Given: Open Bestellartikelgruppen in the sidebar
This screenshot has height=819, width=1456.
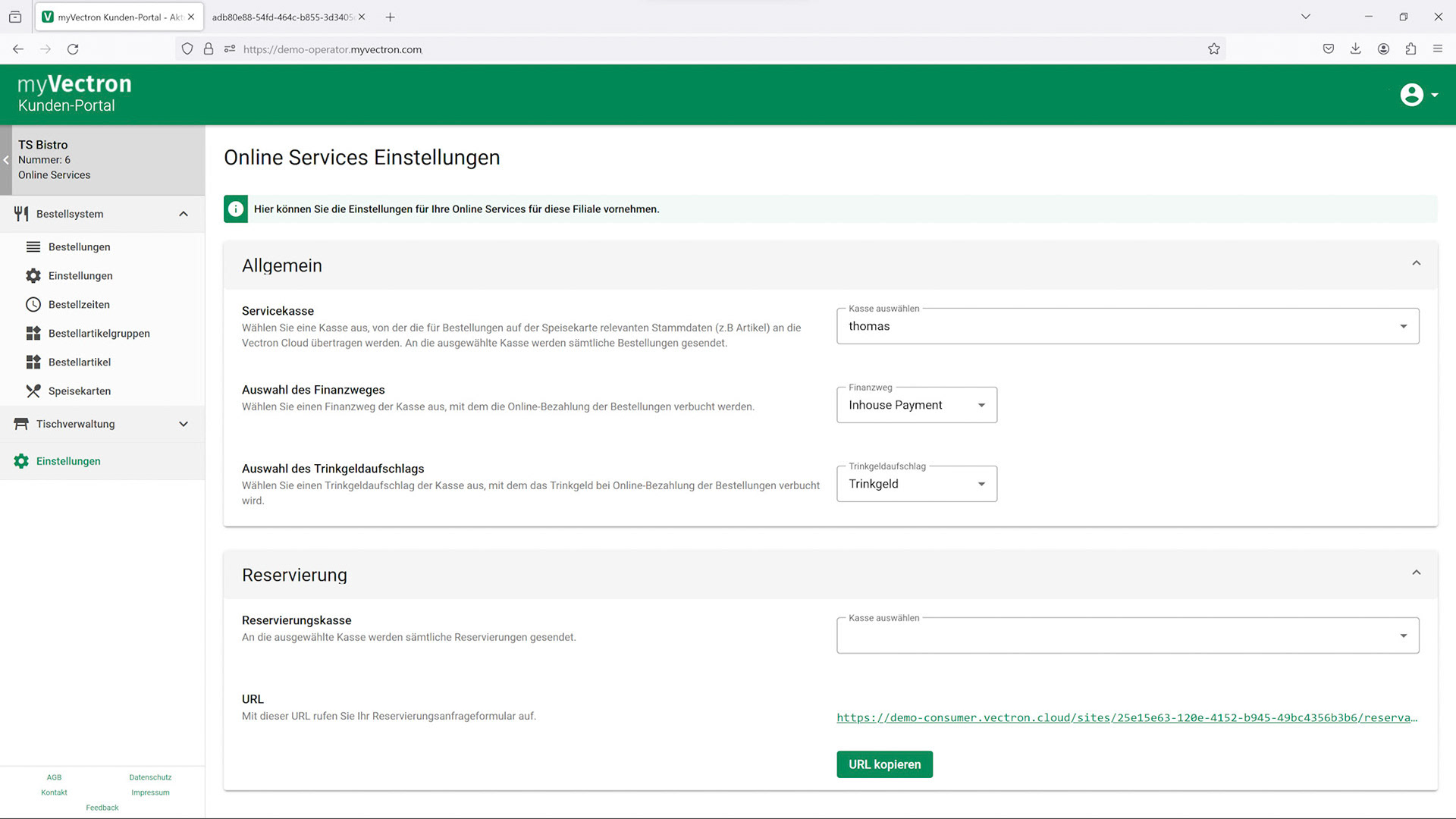Looking at the screenshot, I should (x=99, y=334).
